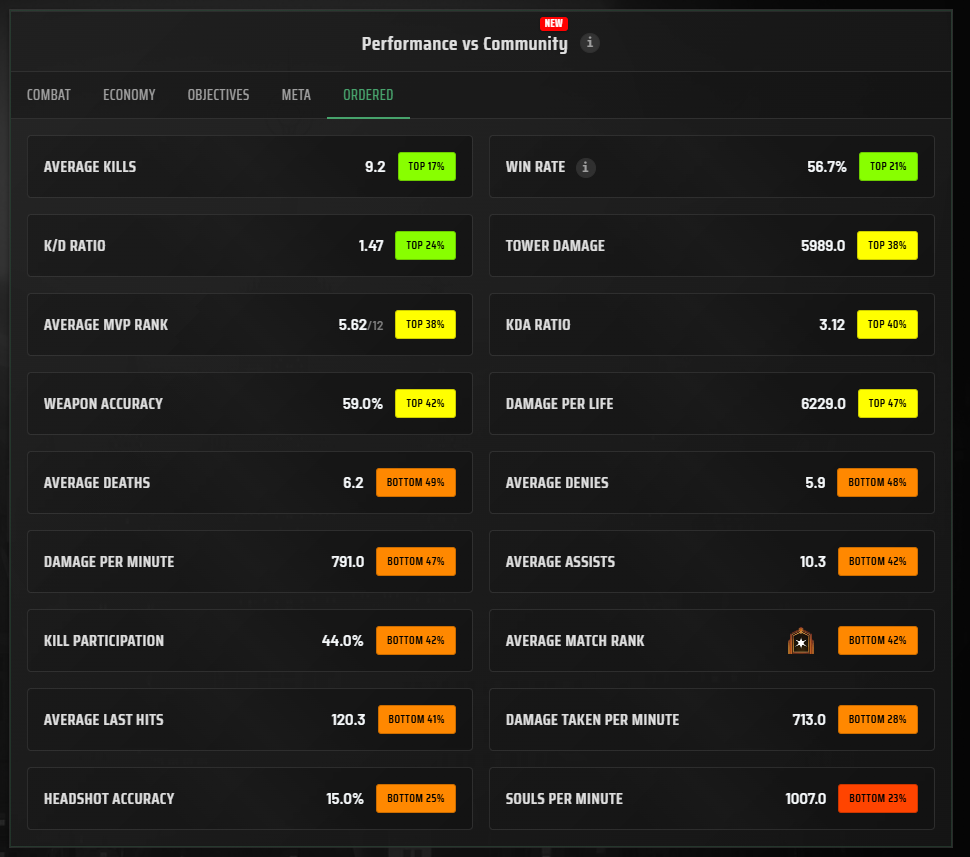The width and height of the screenshot is (970, 857).
Task: Click the Damage Per Minute BOTTOM 47% badge
Action: pyautogui.click(x=416, y=561)
